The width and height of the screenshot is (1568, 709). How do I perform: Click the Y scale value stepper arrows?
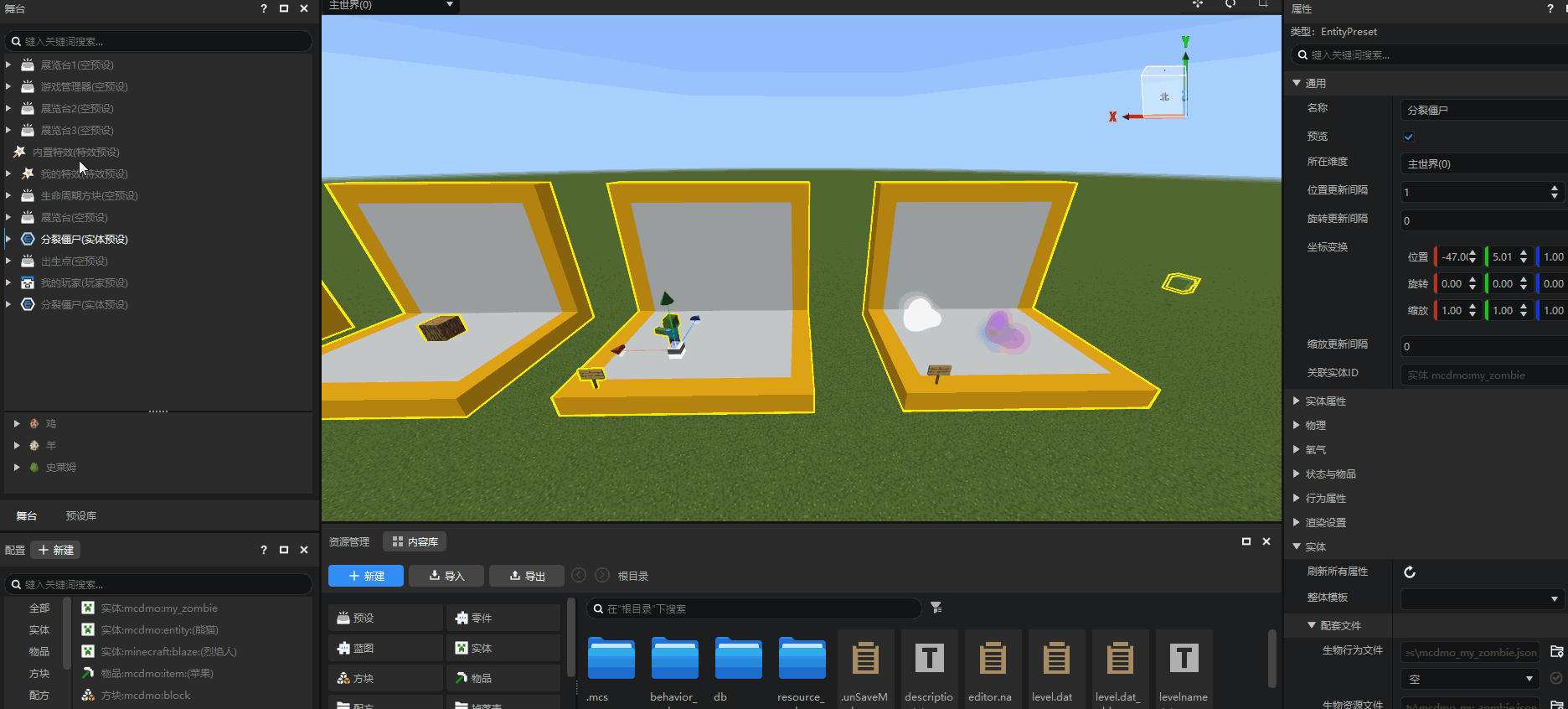(x=1524, y=310)
